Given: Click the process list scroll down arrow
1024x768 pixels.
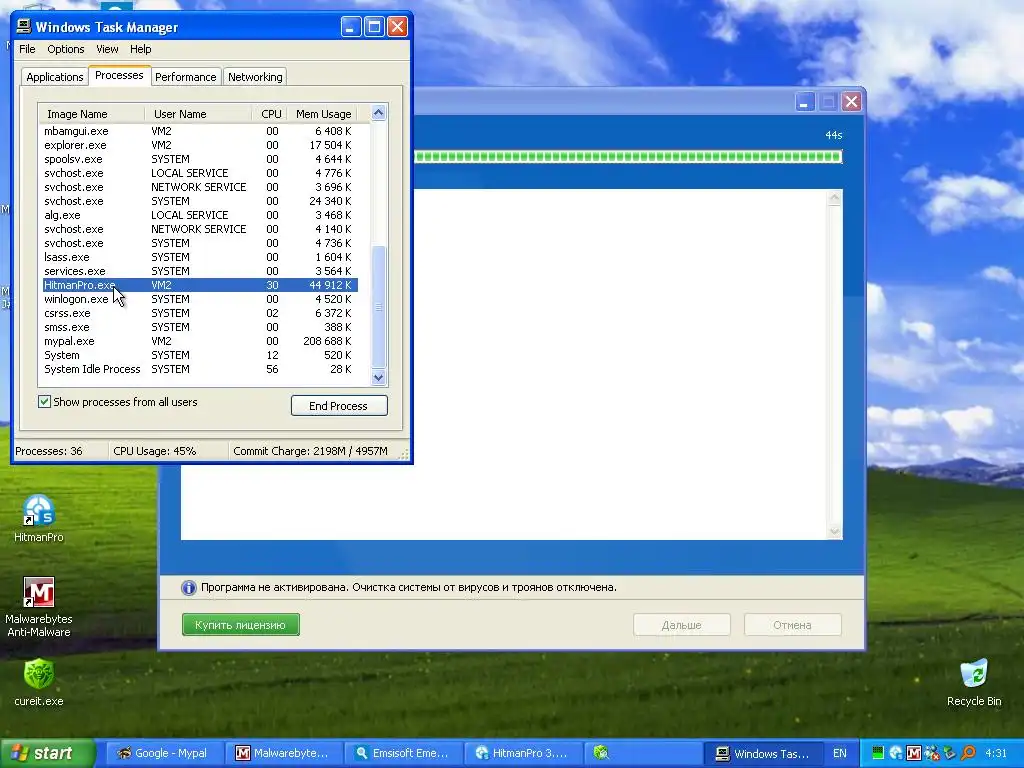Looking at the screenshot, I should (379, 377).
